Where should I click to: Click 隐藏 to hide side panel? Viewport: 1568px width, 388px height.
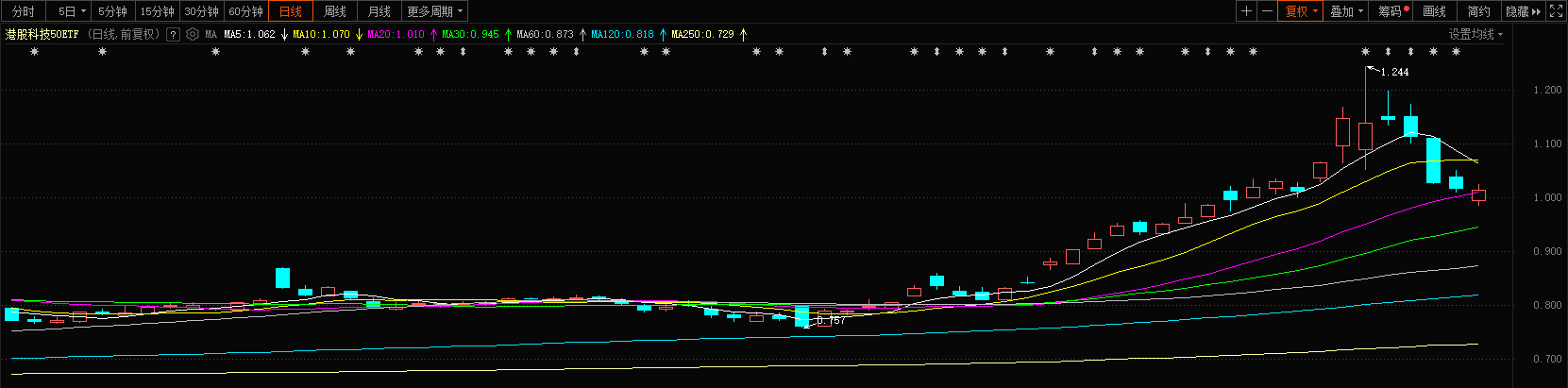(1523, 11)
